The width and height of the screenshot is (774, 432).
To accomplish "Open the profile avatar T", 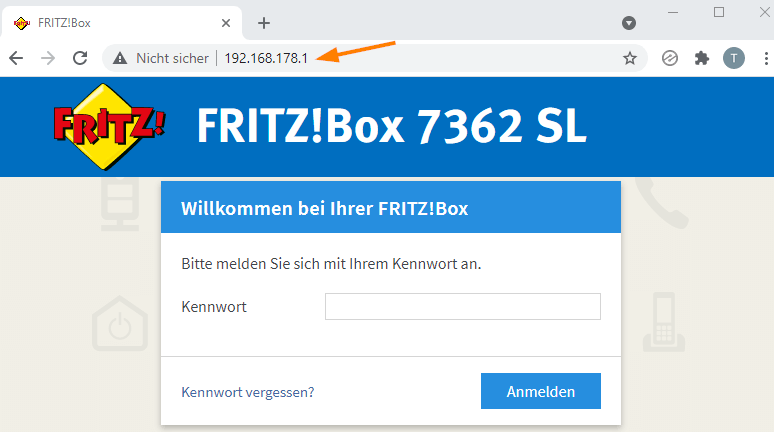I will click(x=734, y=58).
